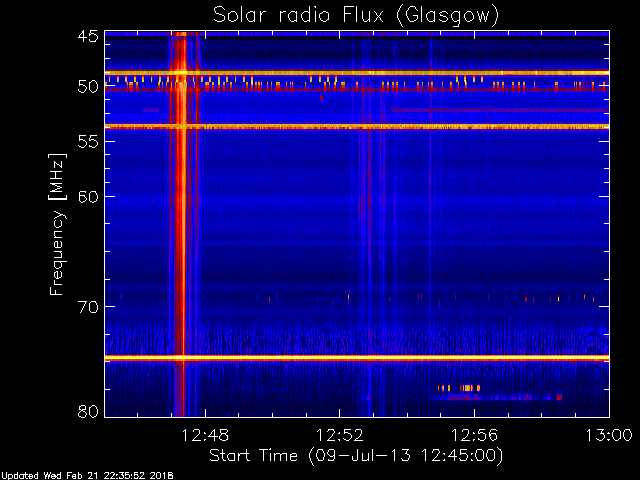This screenshot has height=480, width=640.
Task: Click the "45" frequency tick label
Action: [88, 36]
